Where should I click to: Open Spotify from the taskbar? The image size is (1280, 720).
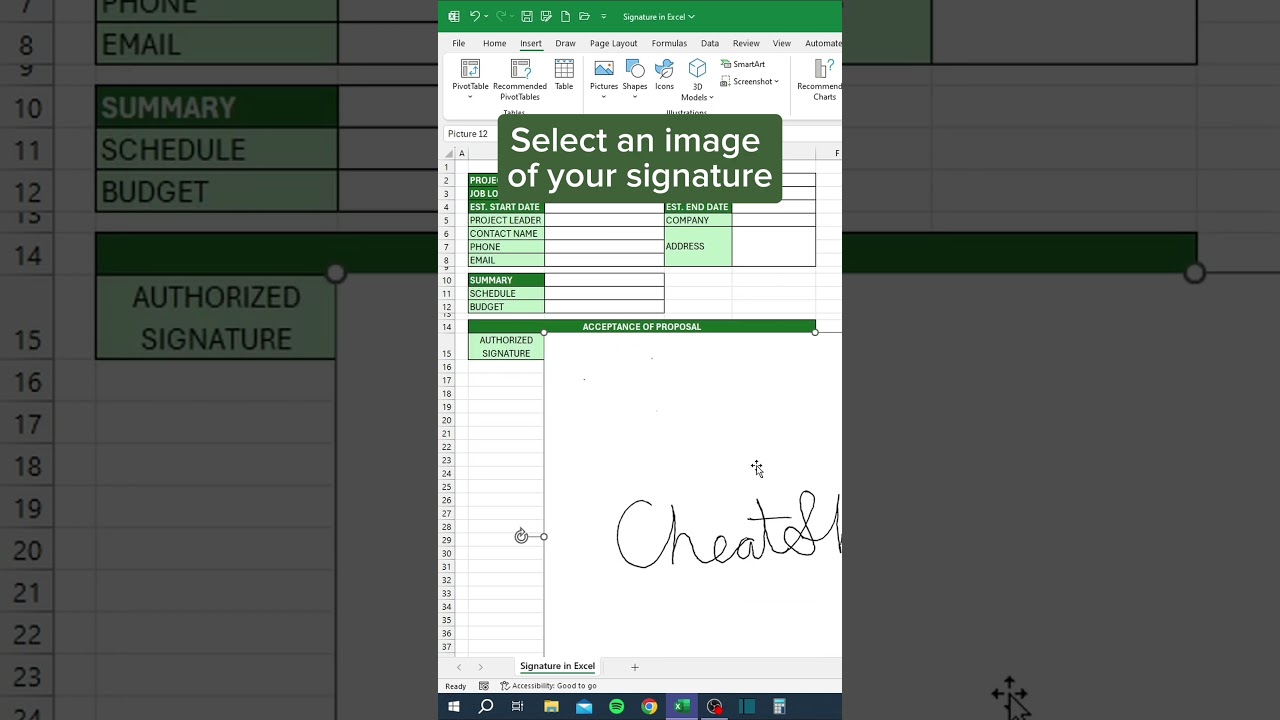[616, 707]
